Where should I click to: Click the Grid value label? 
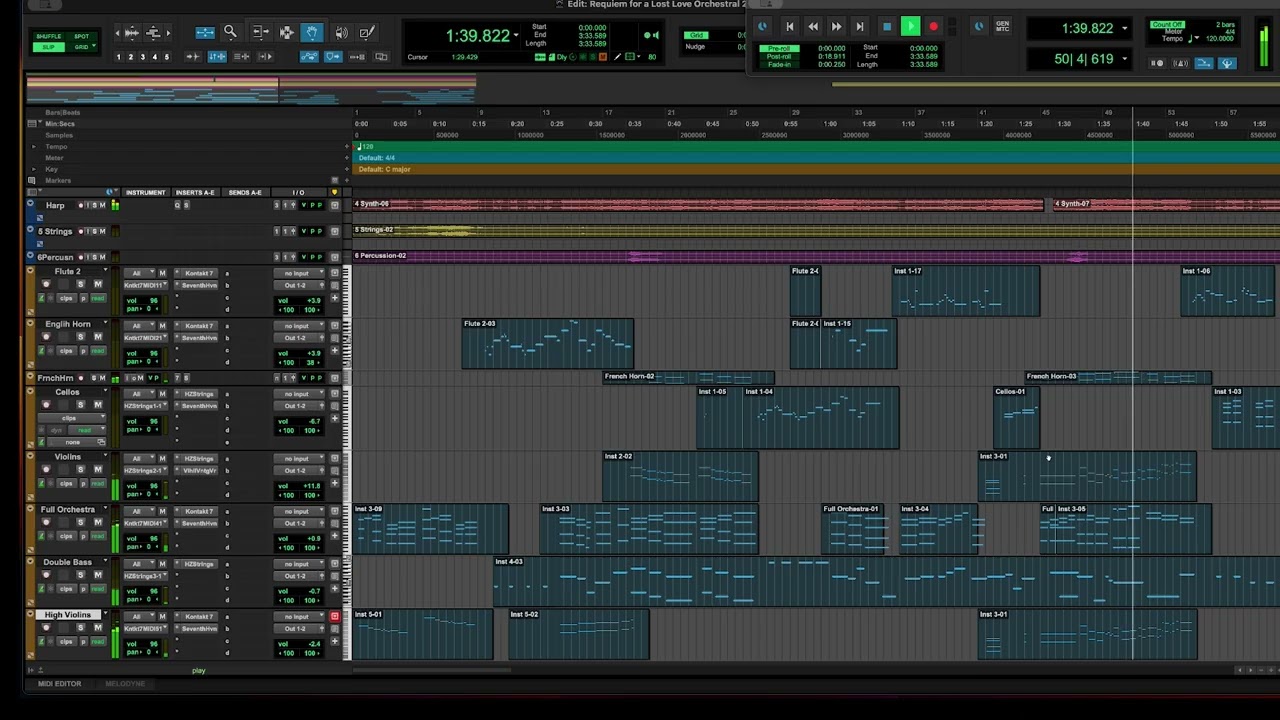click(x=695, y=36)
